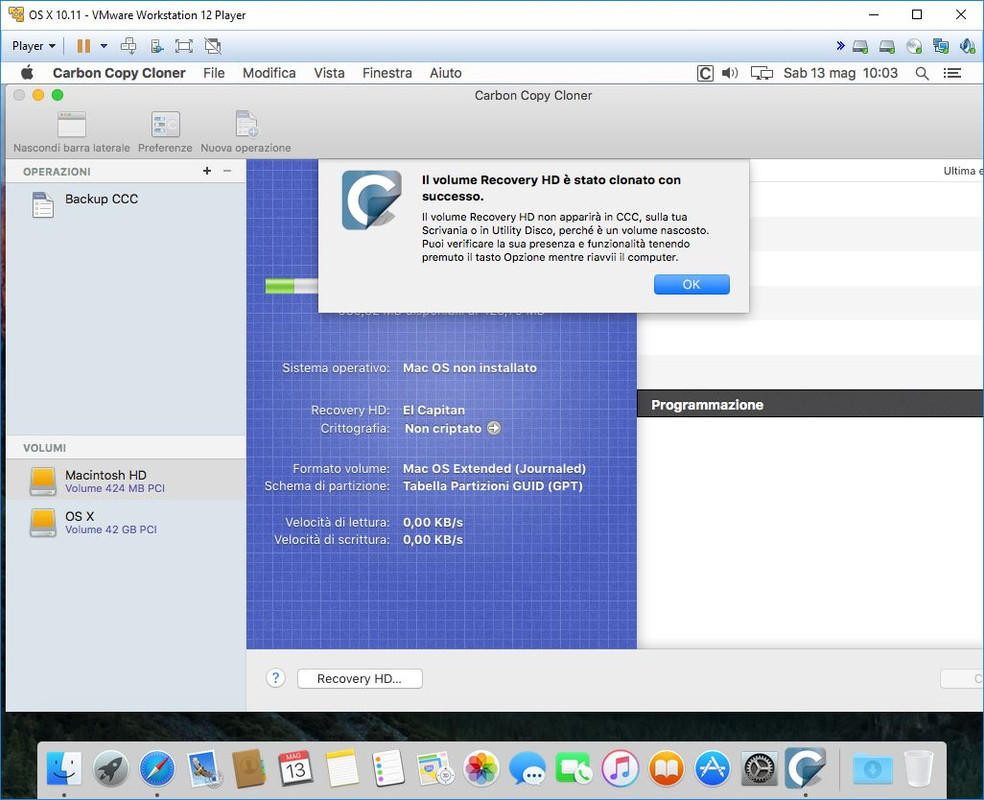Select Macintosh HD volume in sidebar
Image resolution: width=984 pixels, height=800 pixels.
[x=126, y=481]
